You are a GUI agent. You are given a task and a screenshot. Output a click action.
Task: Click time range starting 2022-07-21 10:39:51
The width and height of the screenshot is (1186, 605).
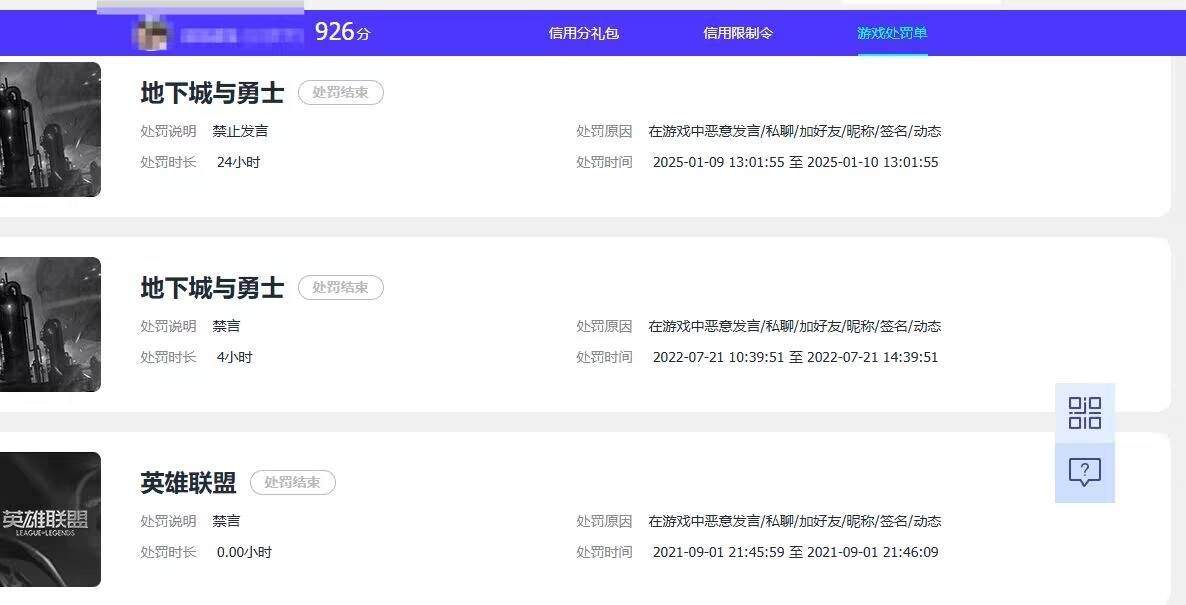(x=796, y=357)
